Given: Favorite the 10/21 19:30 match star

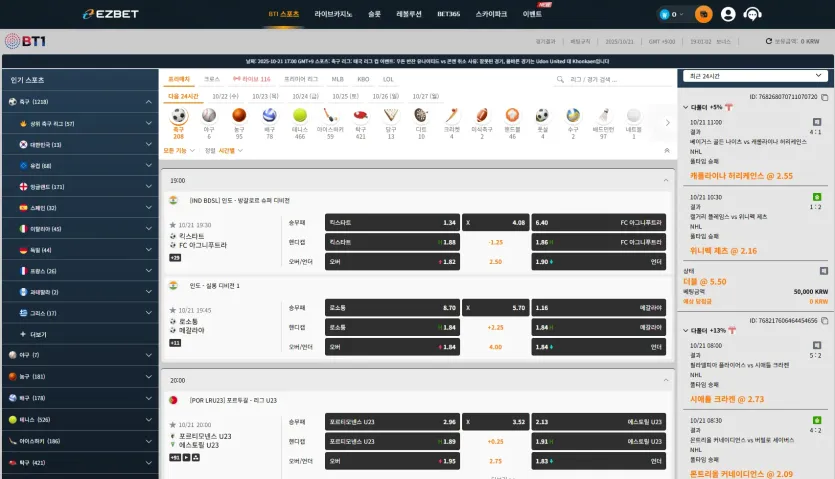Looking at the screenshot, I should click(x=173, y=225).
